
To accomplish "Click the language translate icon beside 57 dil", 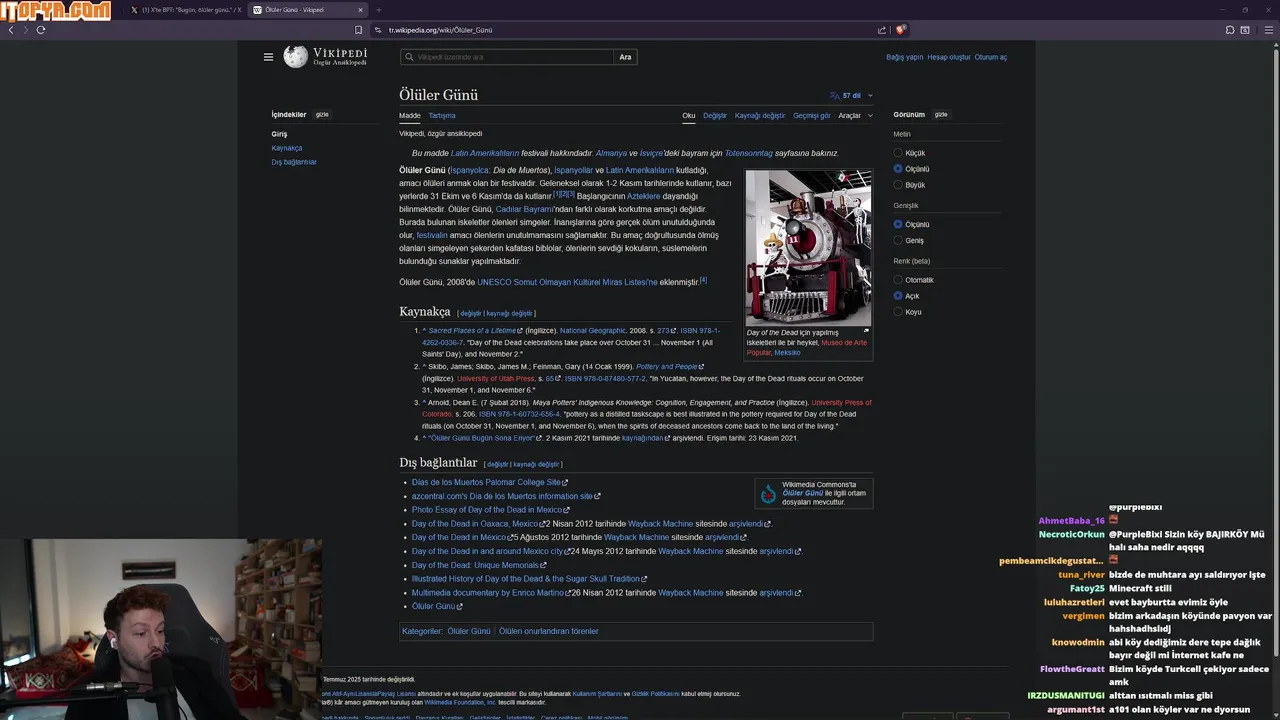I will click(x=835, y=96).
